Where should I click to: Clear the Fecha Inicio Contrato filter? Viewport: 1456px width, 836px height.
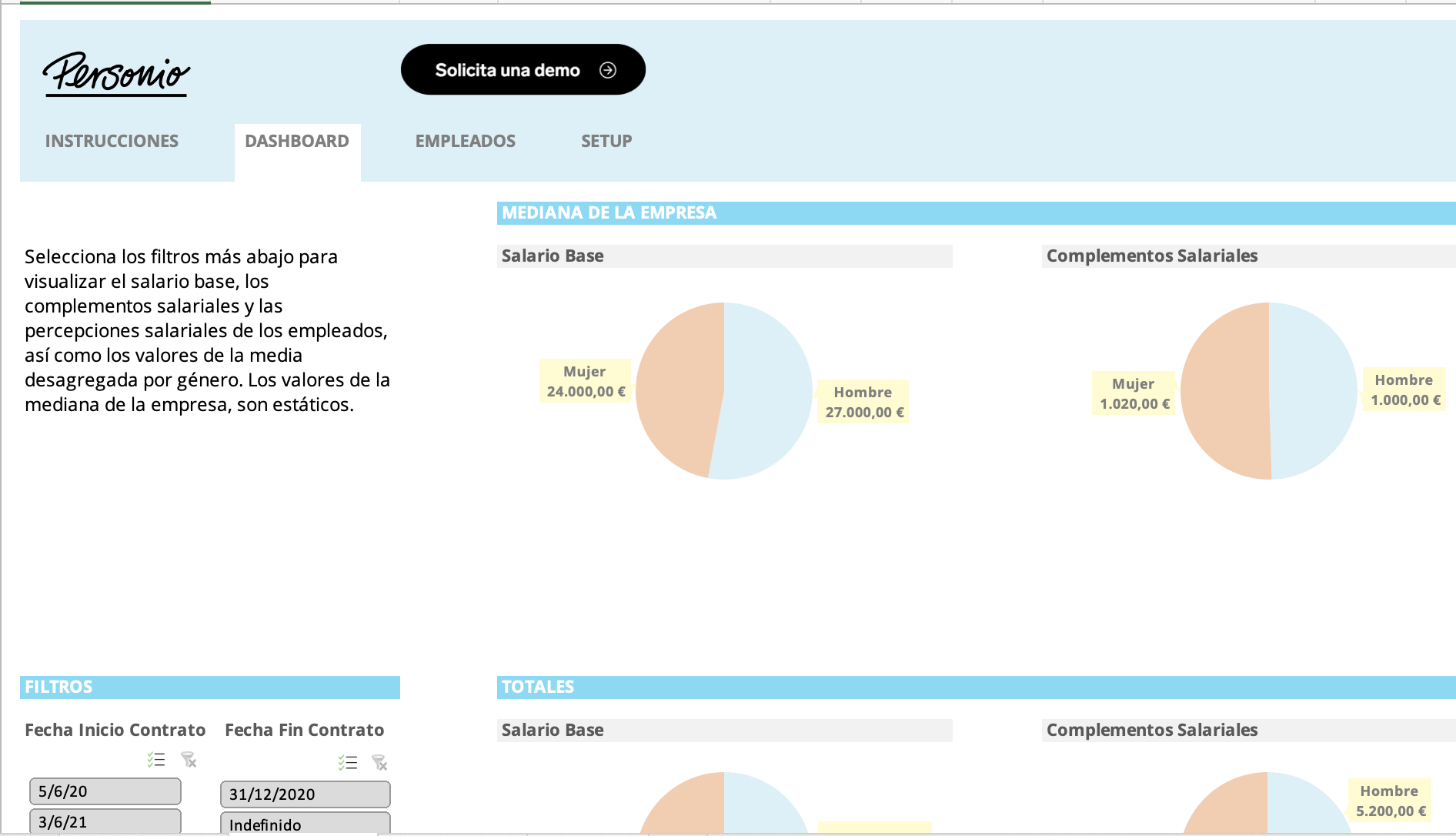pos(189,760)
